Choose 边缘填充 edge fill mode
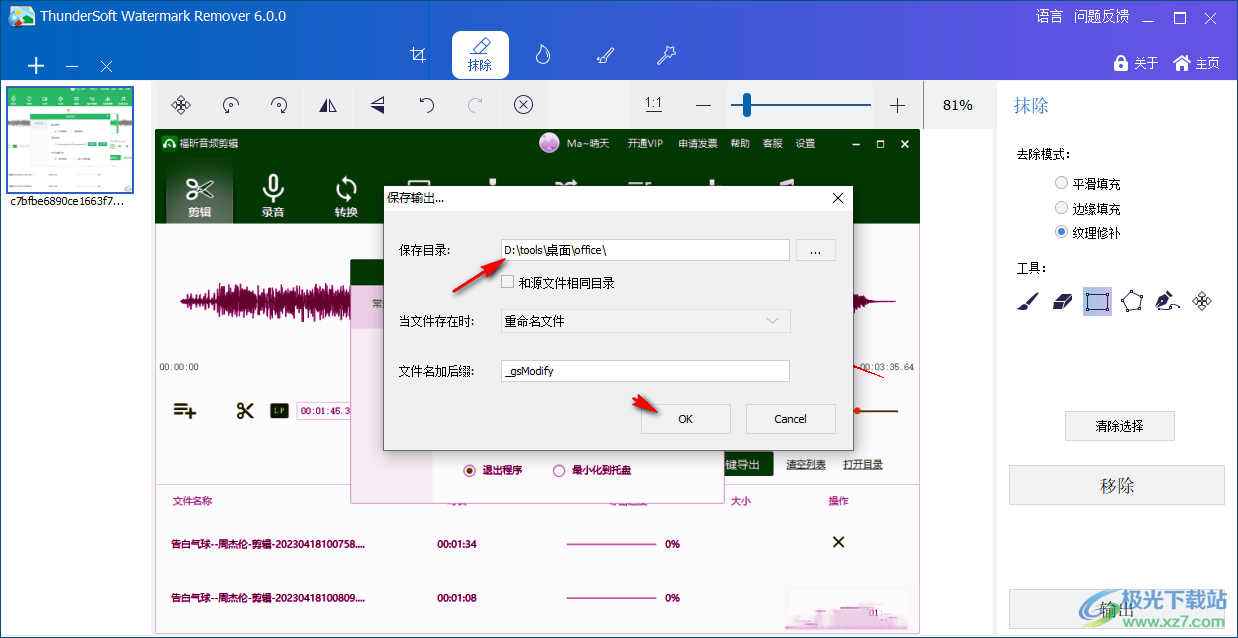 pyautogui.click(x=1087, y=208)
